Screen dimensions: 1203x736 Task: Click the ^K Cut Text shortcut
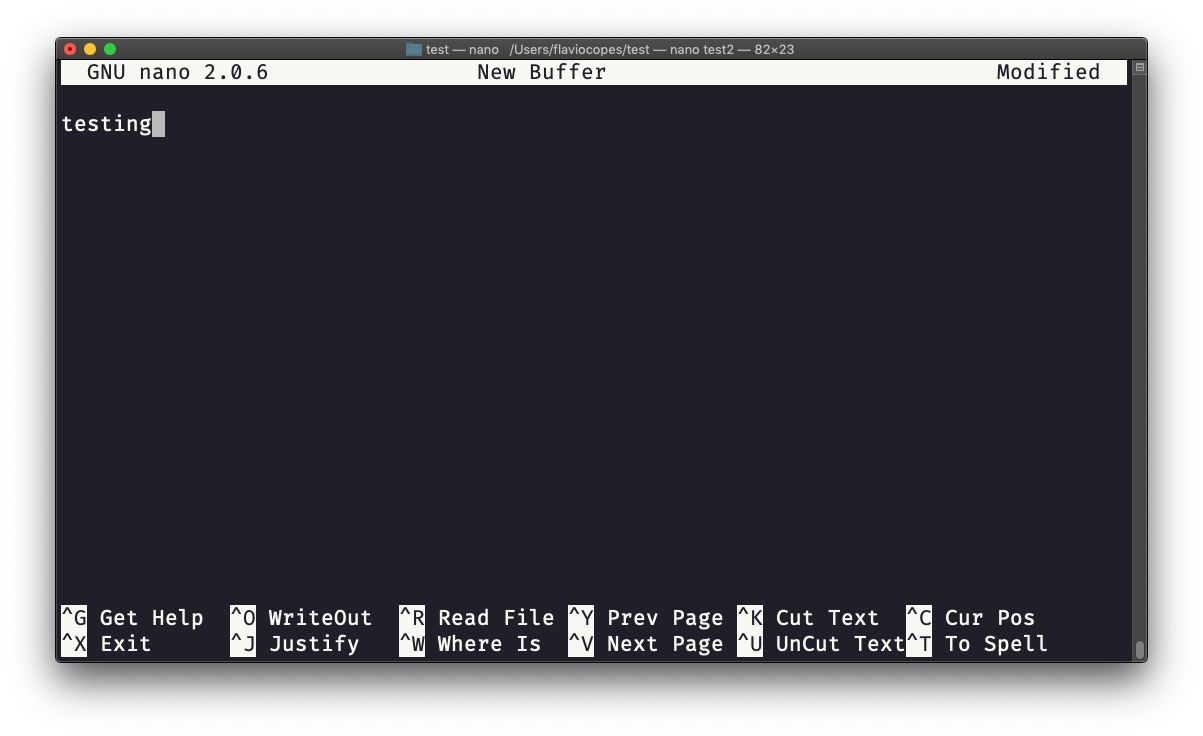tap(808, 618)
